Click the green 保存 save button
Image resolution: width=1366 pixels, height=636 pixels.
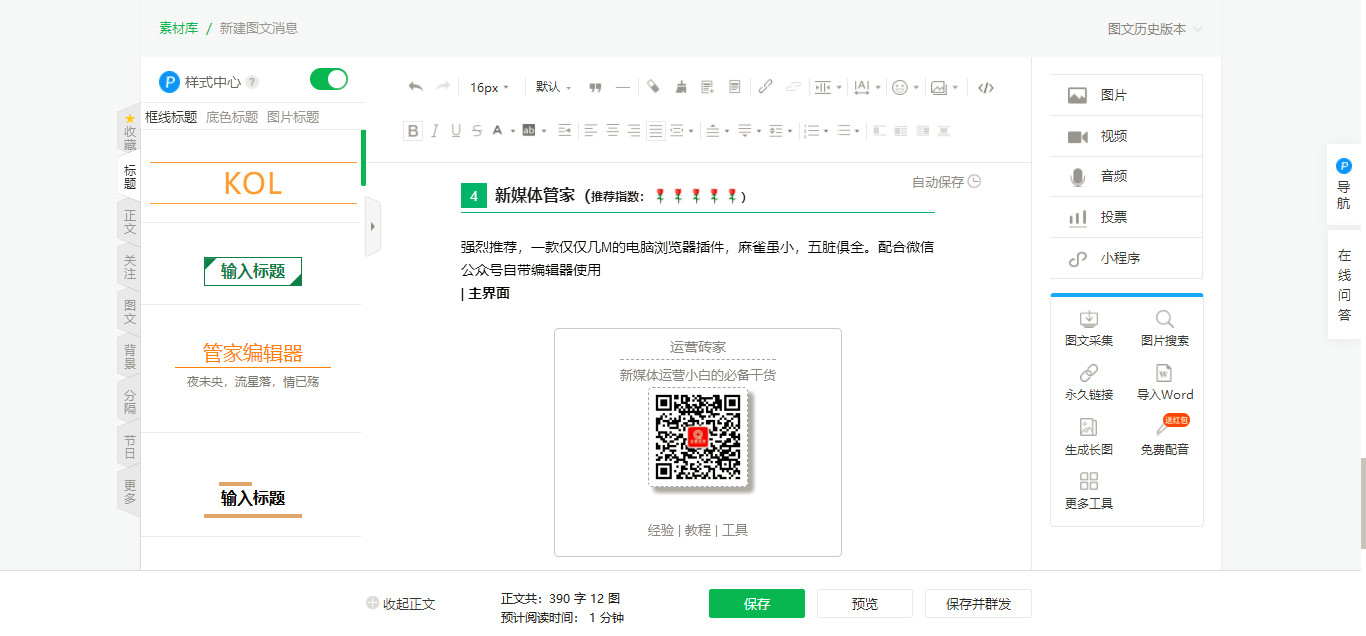pyautogui.click(x=756, y=603)
